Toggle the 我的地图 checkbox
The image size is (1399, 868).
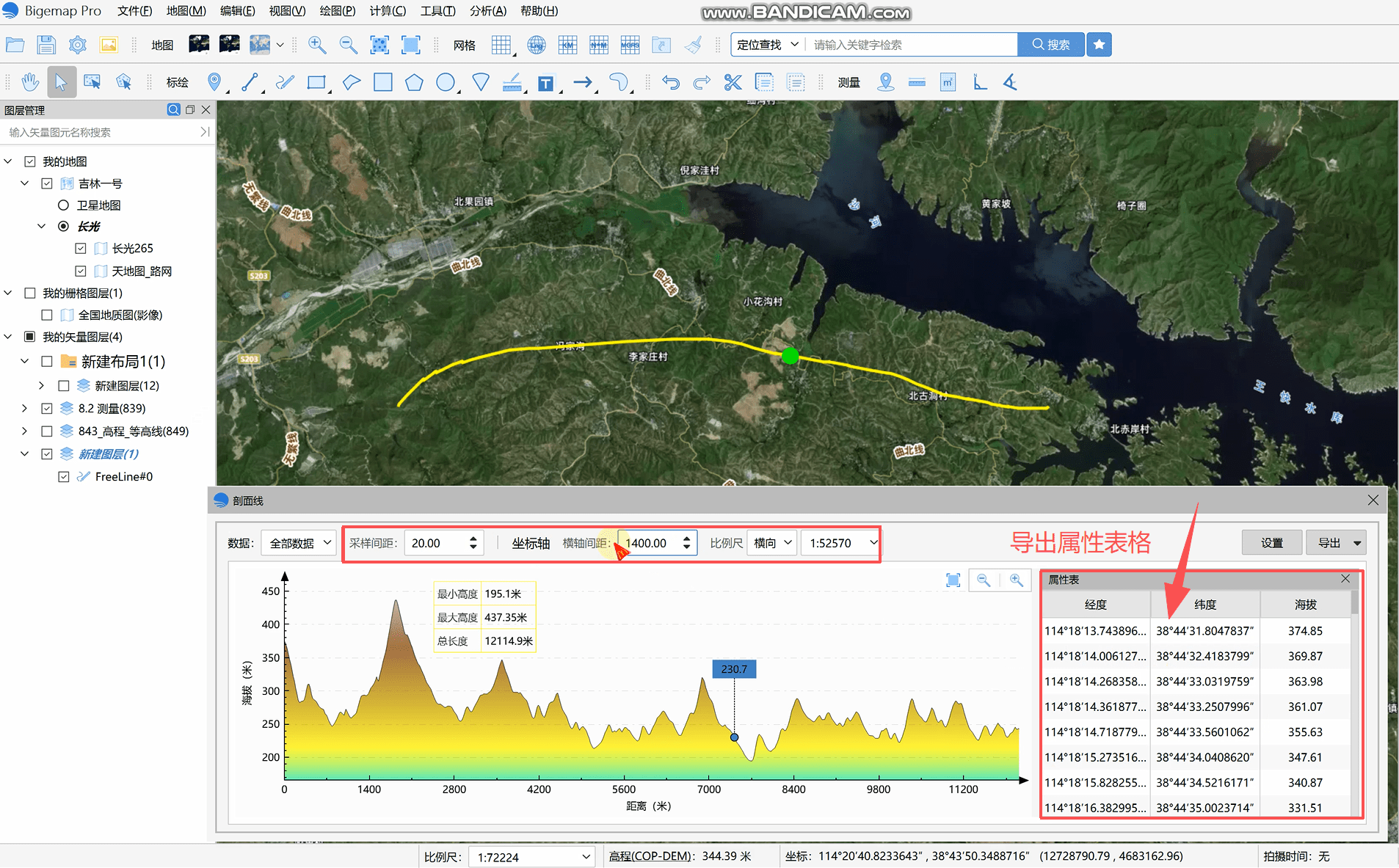point(30,161)
